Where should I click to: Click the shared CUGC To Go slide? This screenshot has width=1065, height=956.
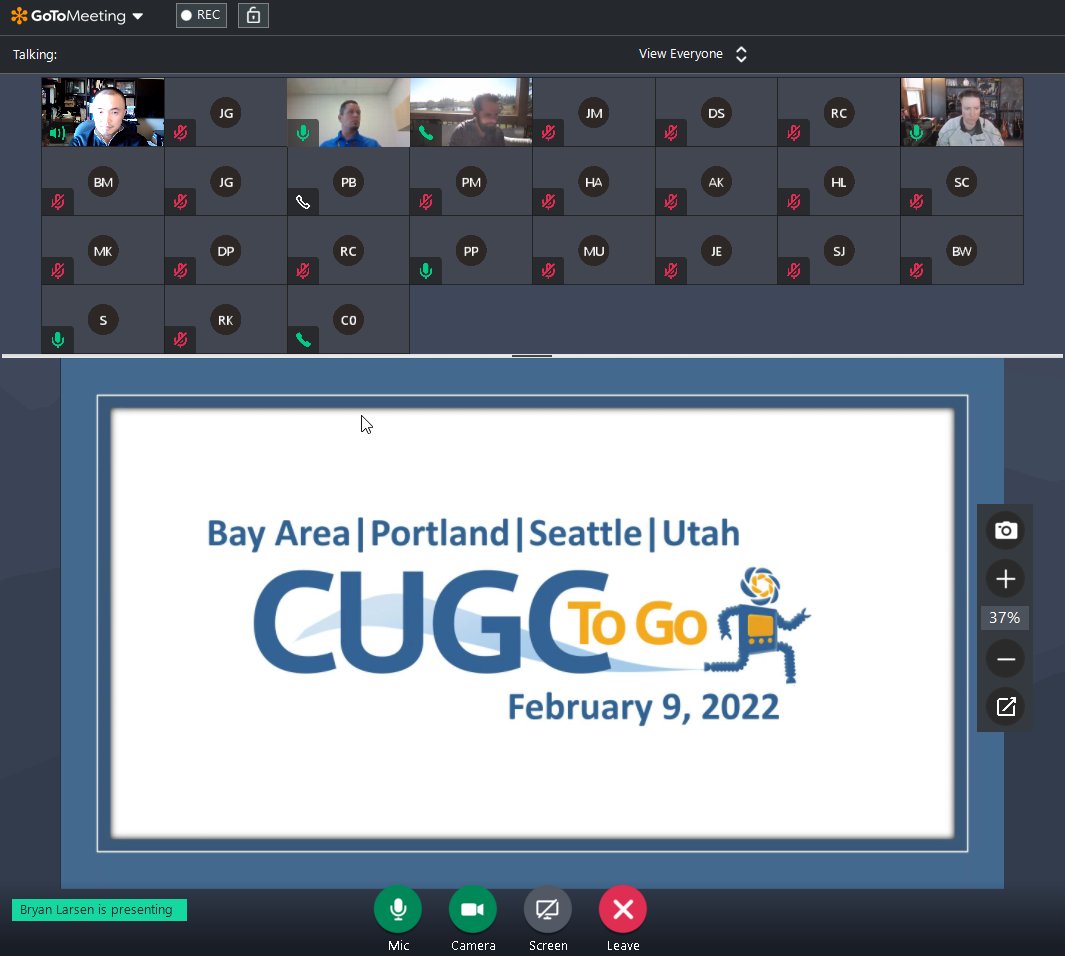click(x=532, y=623)
